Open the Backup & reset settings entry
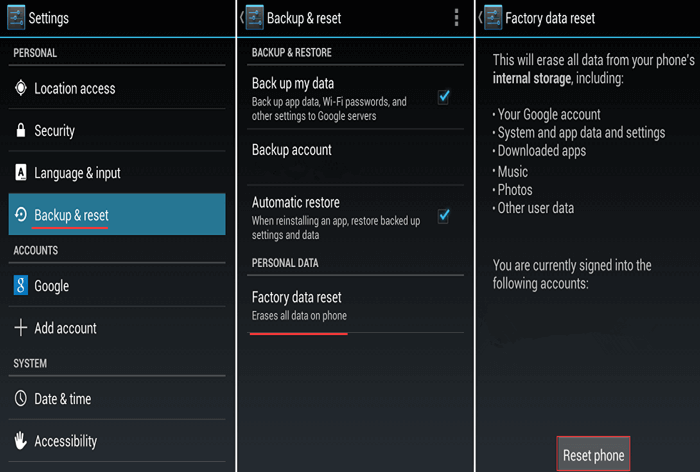This screenshot has width=700, height=472. [71, 215]
